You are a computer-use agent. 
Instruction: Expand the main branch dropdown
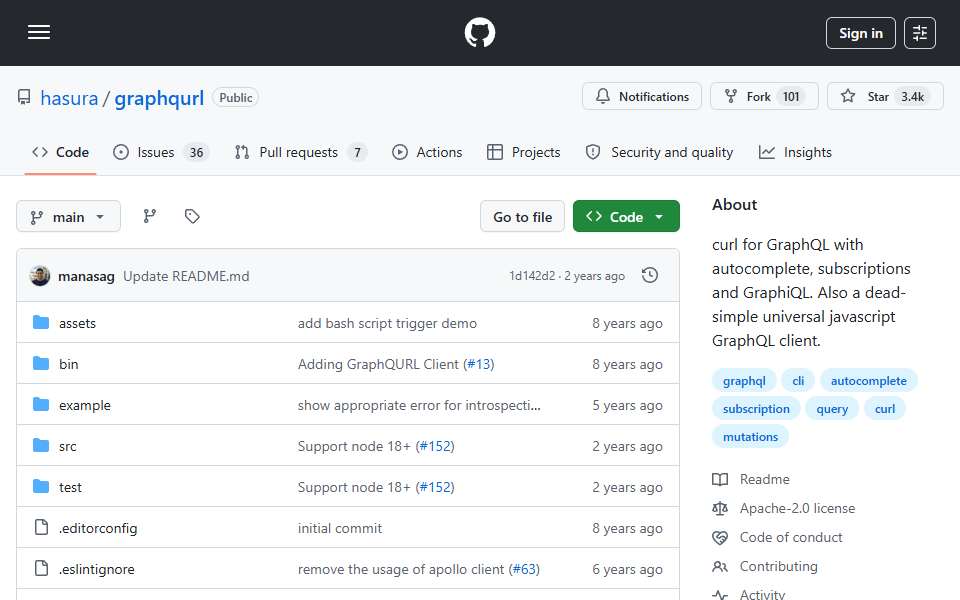(68, 217)
